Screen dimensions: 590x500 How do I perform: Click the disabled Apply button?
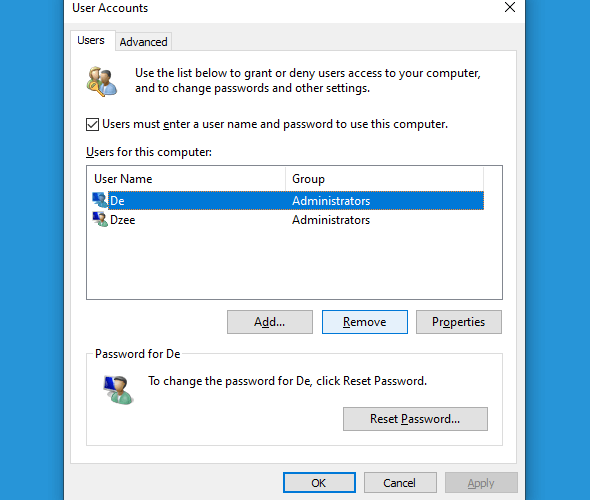coord(481,483)
